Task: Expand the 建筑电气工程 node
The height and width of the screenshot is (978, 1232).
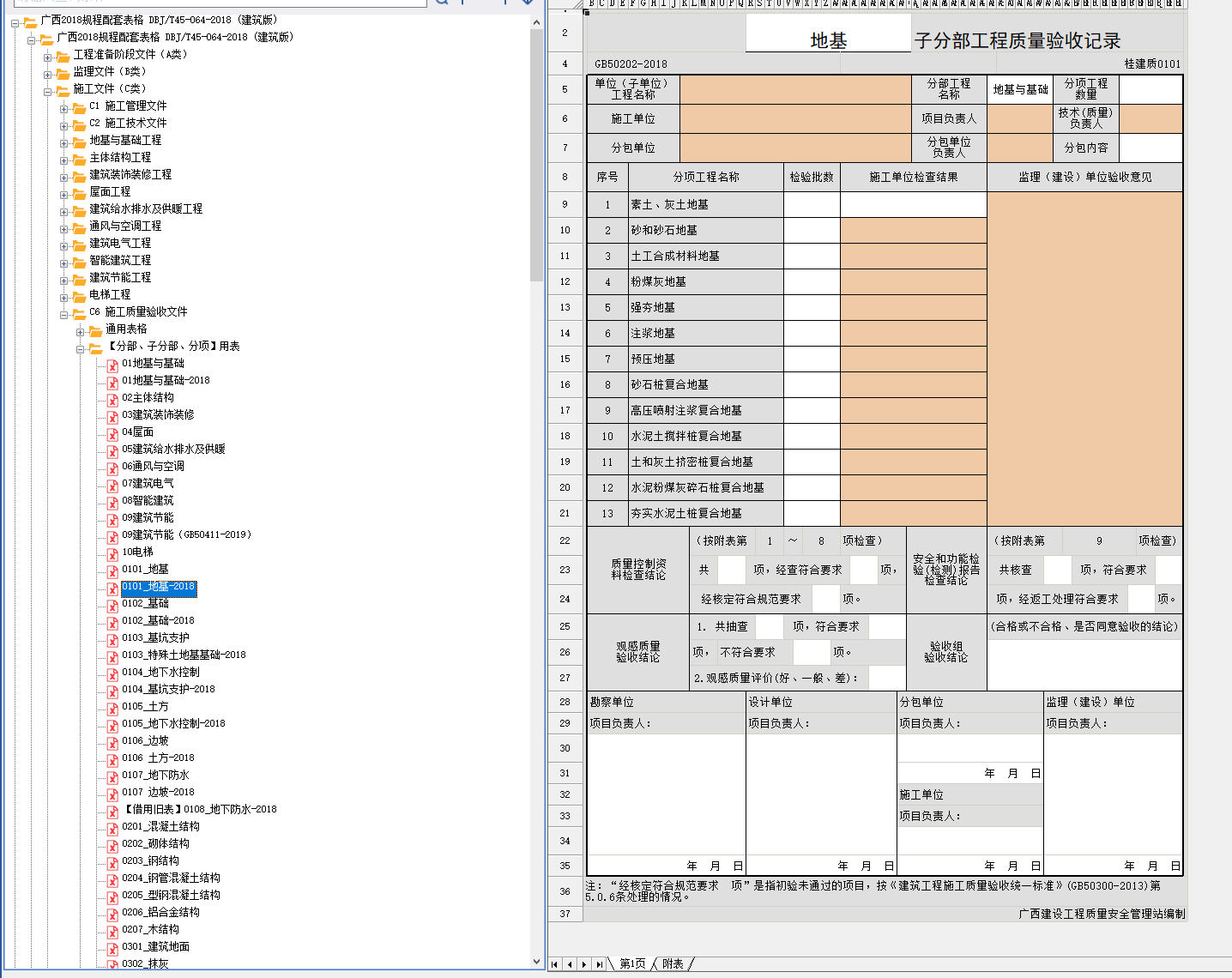Action: pyautogui.click(x=64, y=245)
